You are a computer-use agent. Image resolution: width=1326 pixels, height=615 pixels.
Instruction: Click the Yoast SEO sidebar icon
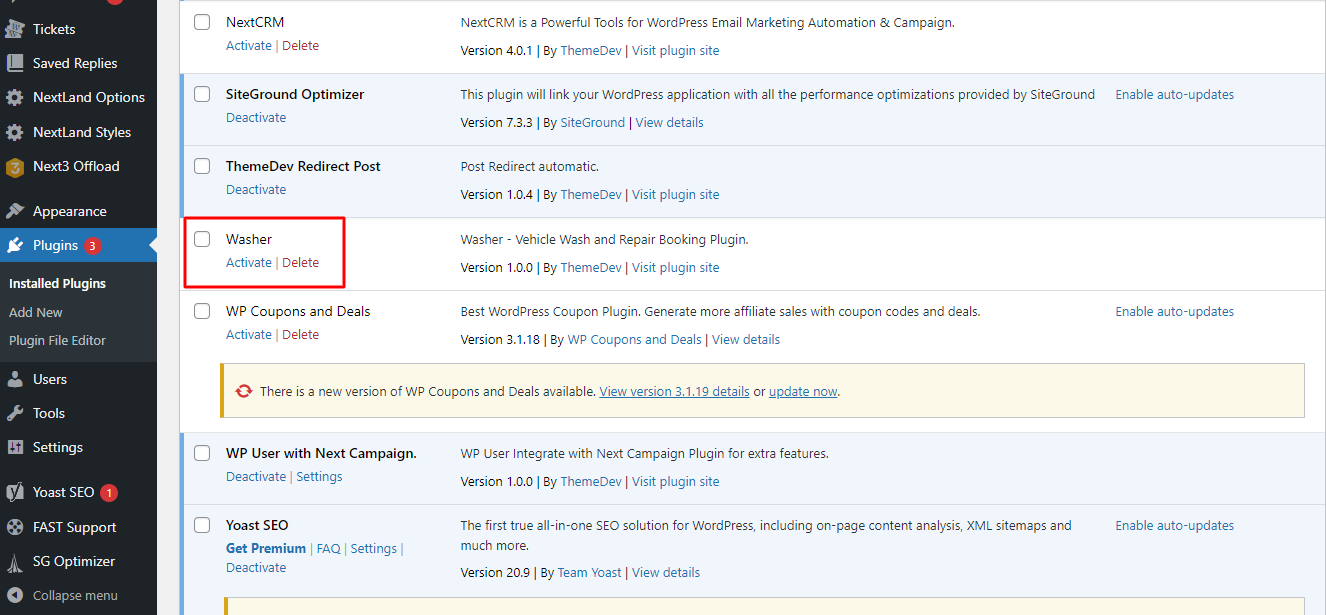point(15,493)
